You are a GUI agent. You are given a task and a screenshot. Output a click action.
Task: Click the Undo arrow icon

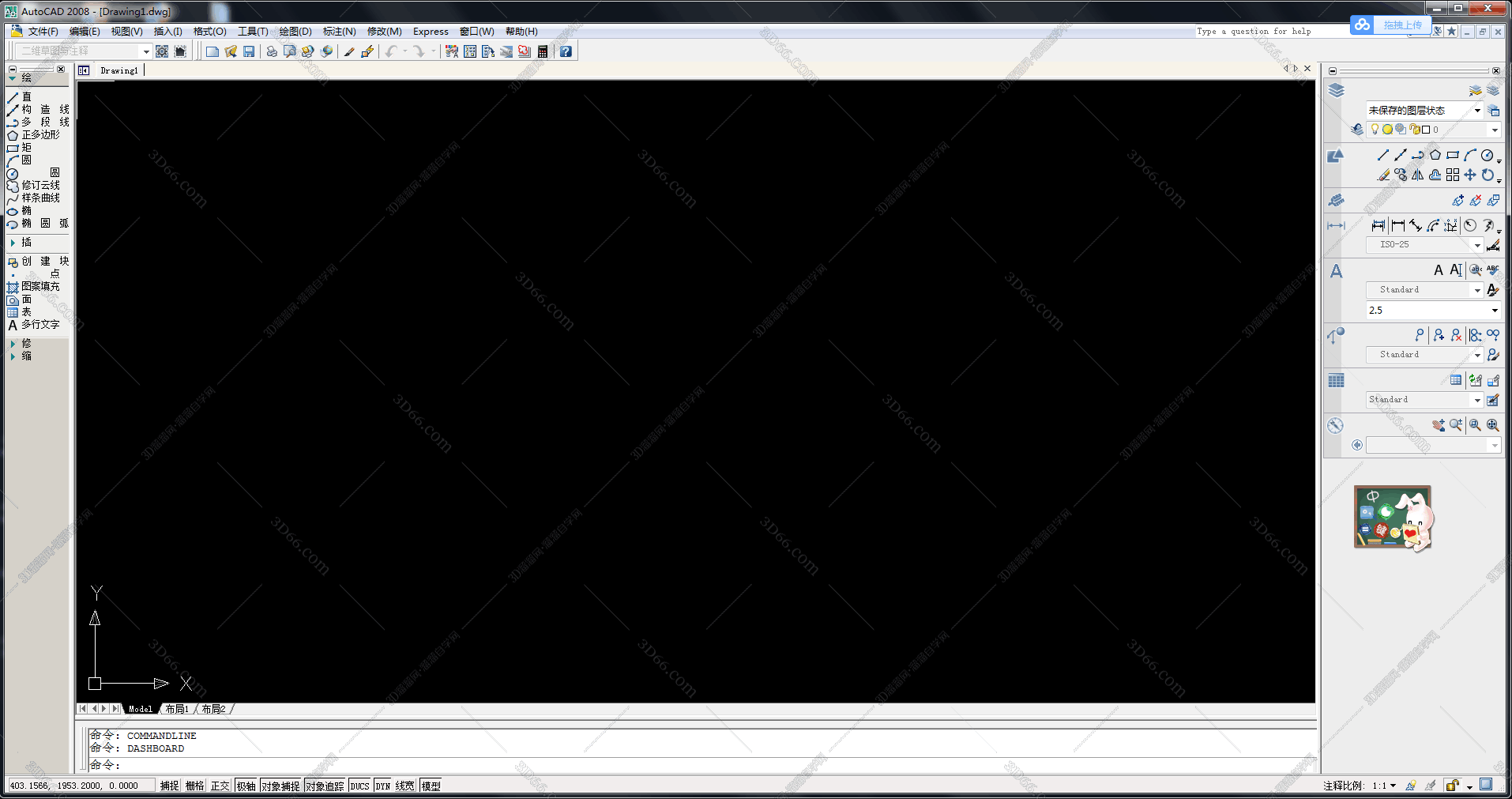pyautogui.click(x=391, y=51)
